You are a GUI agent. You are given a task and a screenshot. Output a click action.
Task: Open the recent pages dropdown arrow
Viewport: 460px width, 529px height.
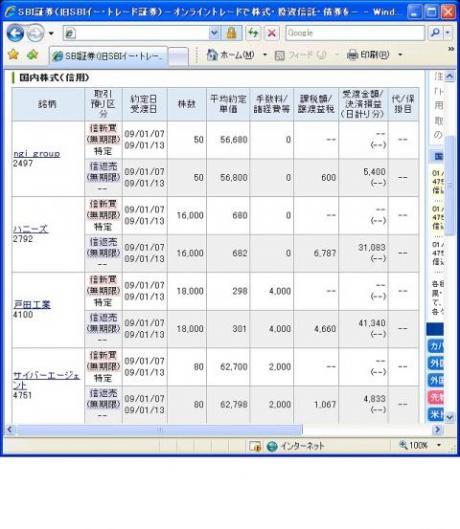[51, 33]
